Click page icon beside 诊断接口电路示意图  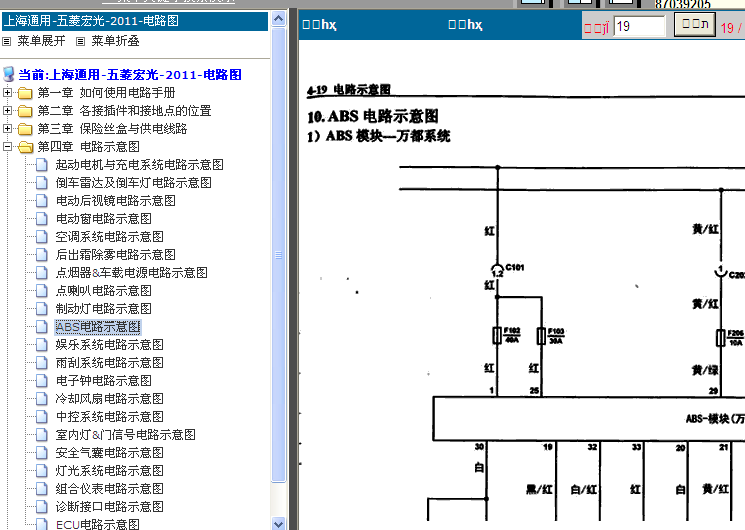[x=42, y=507]
